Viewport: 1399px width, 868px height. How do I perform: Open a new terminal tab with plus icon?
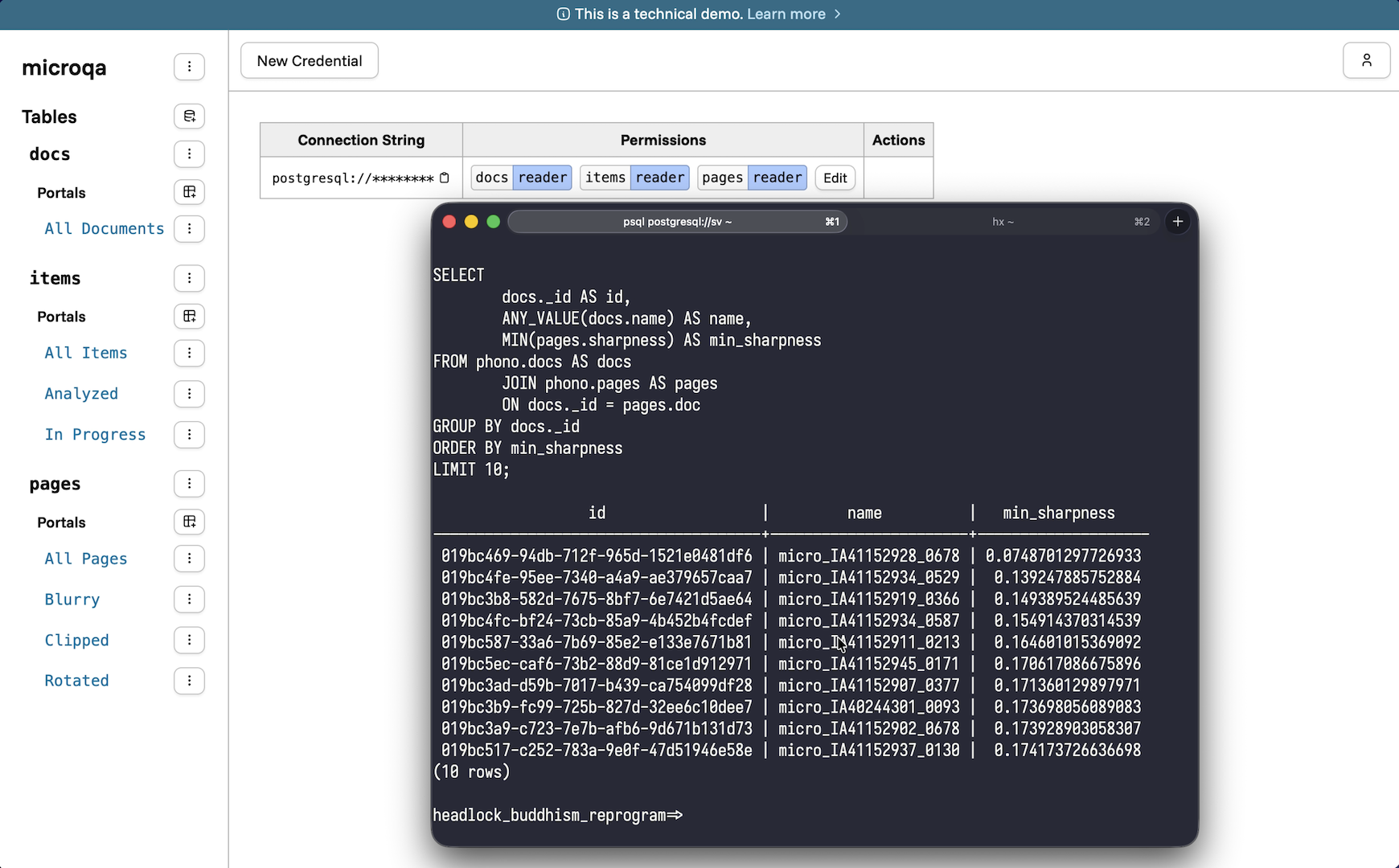1179,221
